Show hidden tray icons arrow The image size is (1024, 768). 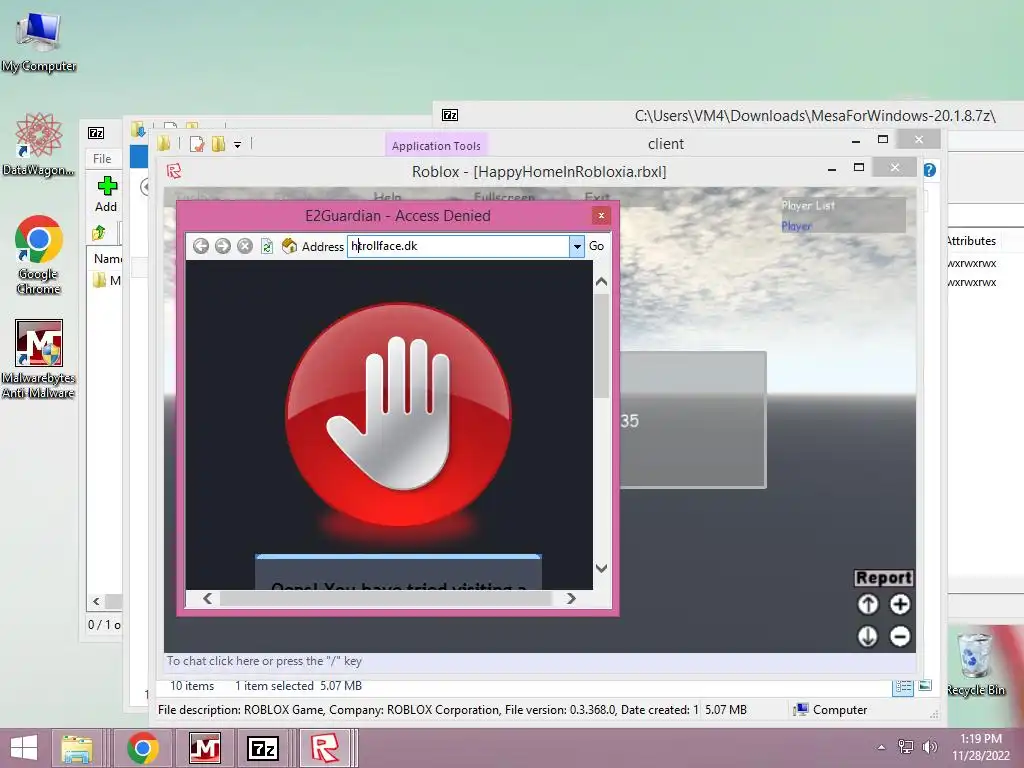click(x=881, y=747)
